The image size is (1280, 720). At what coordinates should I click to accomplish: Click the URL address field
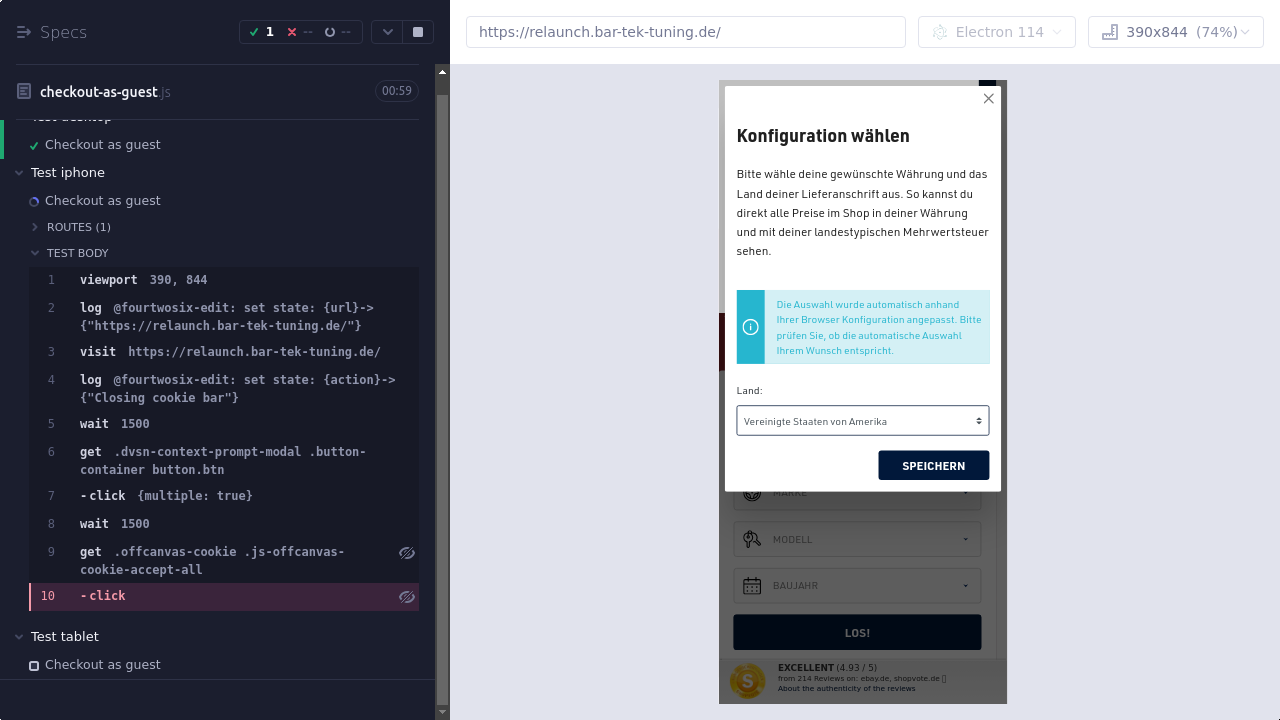[x=685, y=32]
